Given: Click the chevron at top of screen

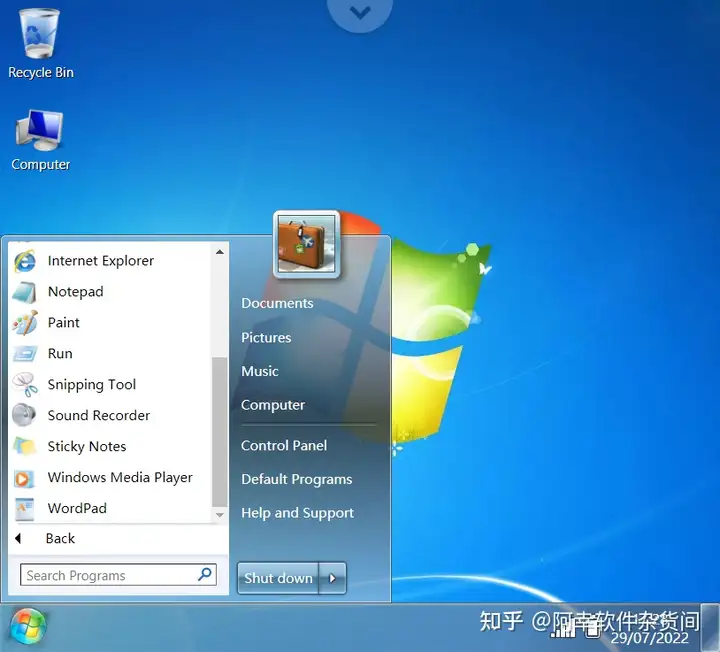Looking at the screenshot, I should click(360, 13).
